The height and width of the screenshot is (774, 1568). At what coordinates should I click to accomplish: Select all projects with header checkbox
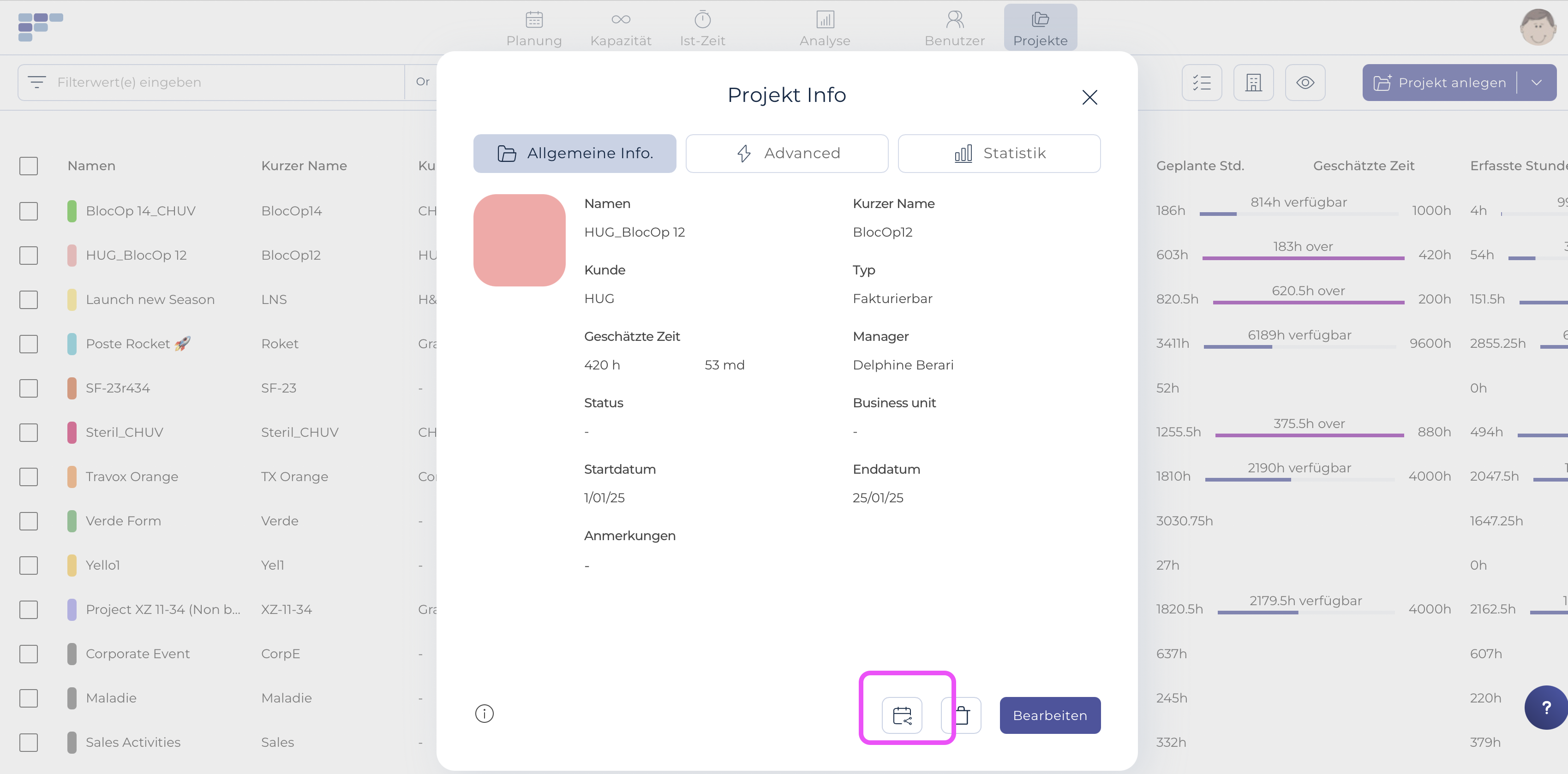[x=29, y=166]
